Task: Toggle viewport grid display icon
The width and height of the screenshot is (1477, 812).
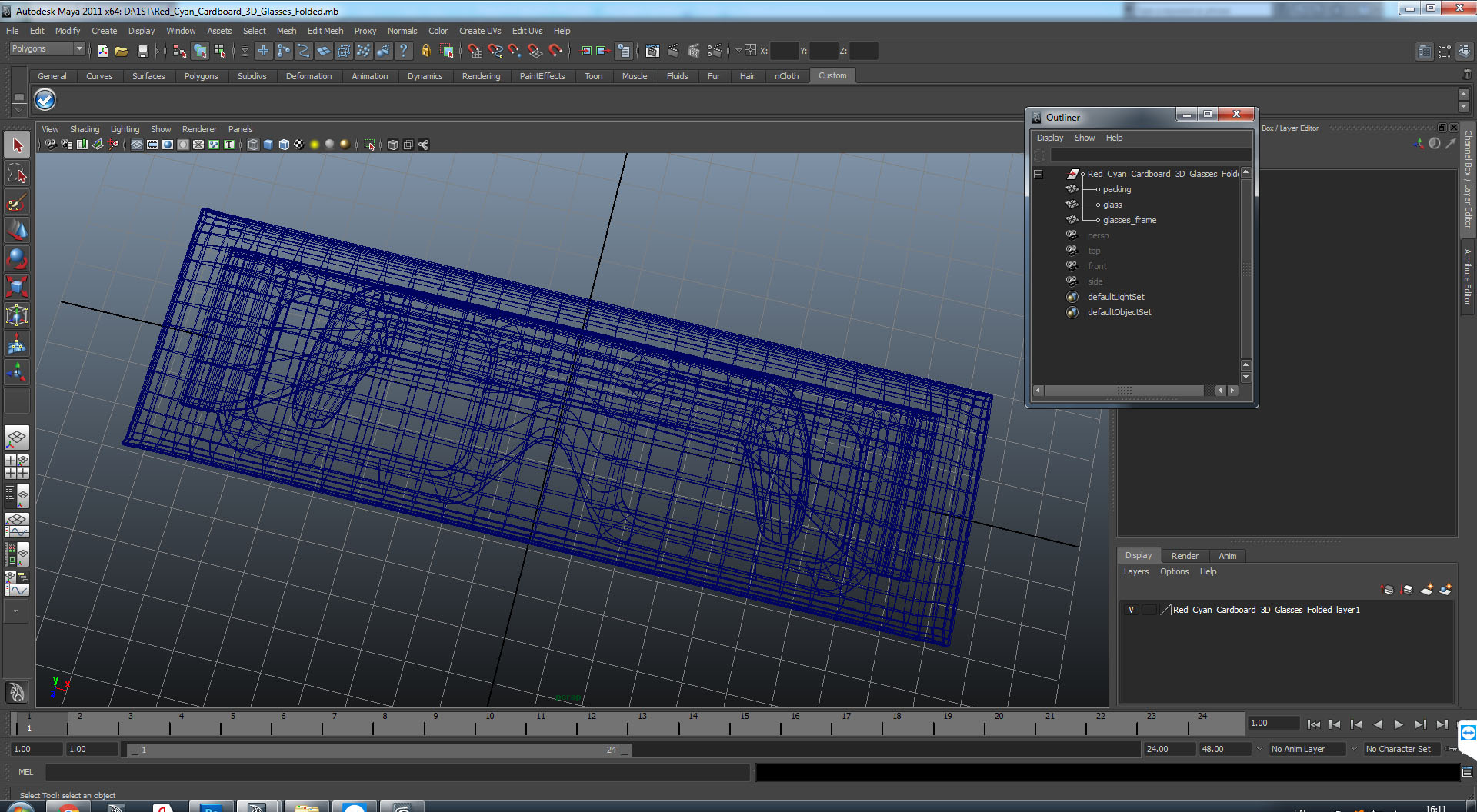Action: (x=137, y=145)
